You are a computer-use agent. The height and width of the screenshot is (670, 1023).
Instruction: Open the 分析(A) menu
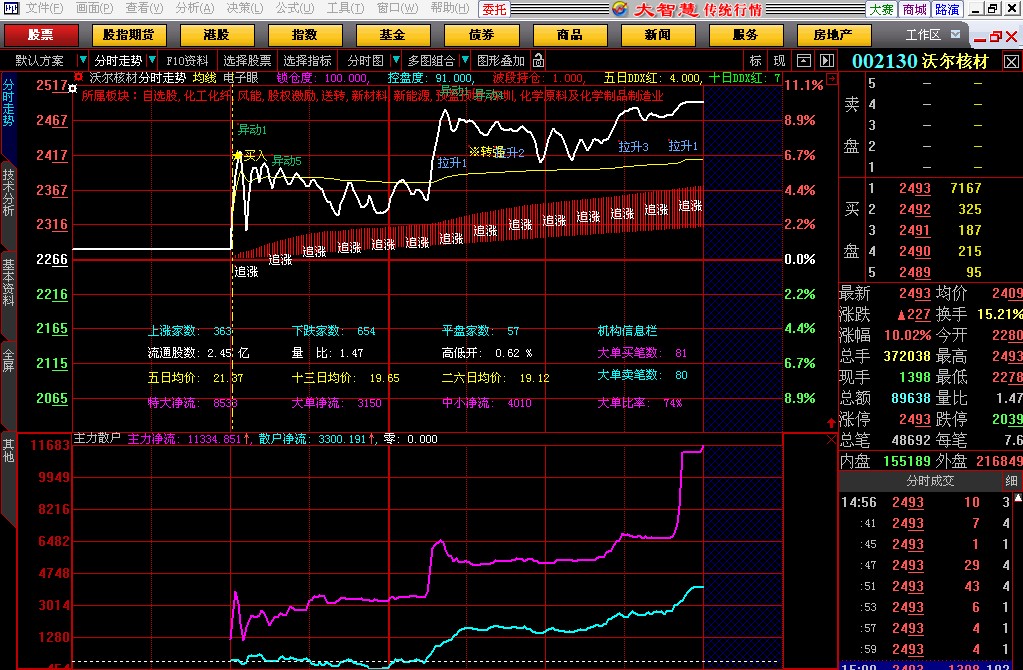[x=194, y=8]
